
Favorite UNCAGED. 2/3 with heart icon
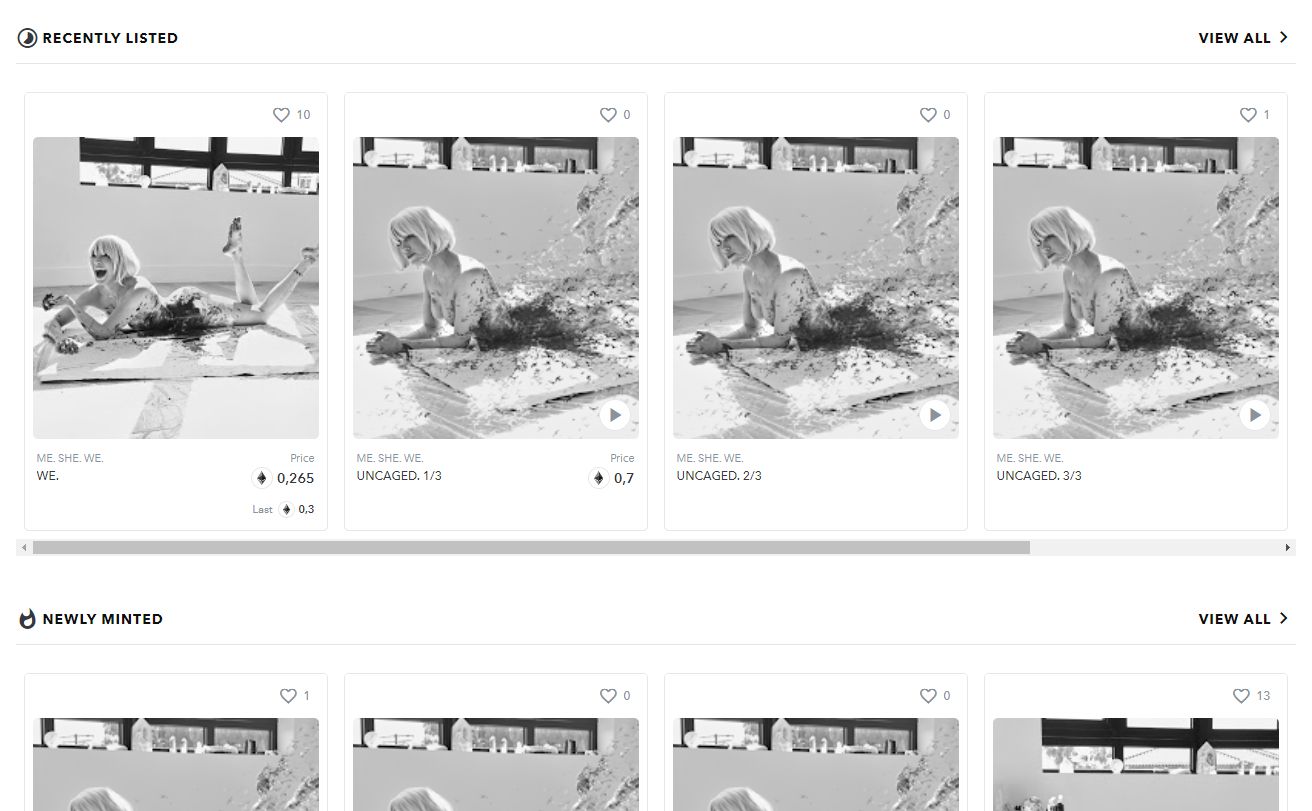click(x=928, y=115)
